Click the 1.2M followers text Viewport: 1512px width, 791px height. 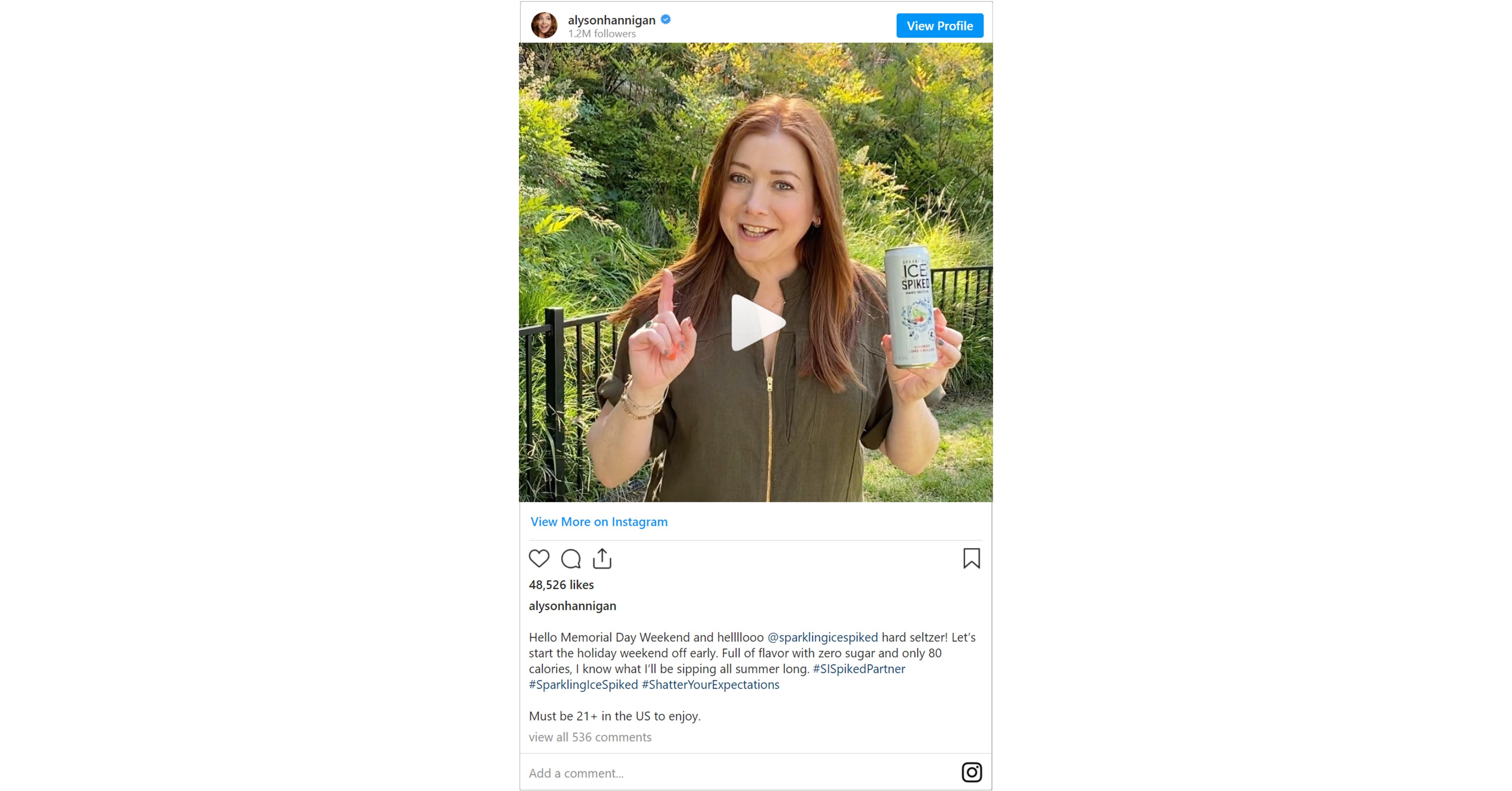click(x=602, y=33)
